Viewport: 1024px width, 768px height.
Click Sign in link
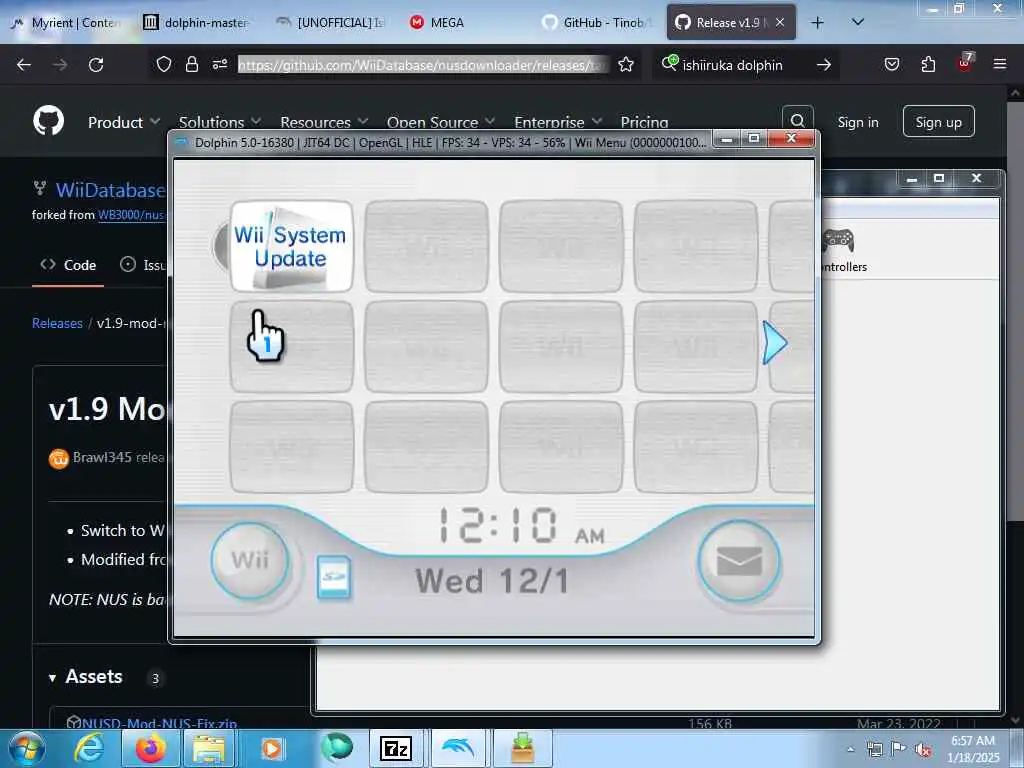(x=857, y=122)
